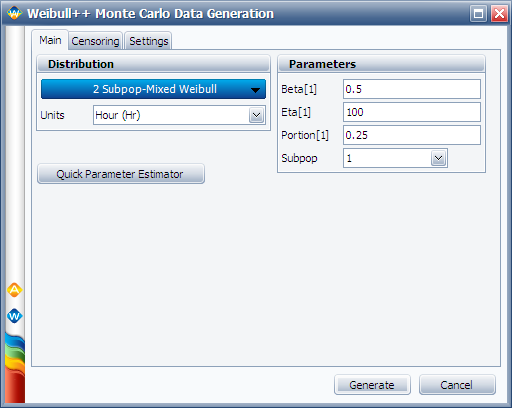The height and width of the screenshot is (408, 512).
Task: Expand the Units Hour (Hr) dropdown arrow
Action: (x=256, y=115)
